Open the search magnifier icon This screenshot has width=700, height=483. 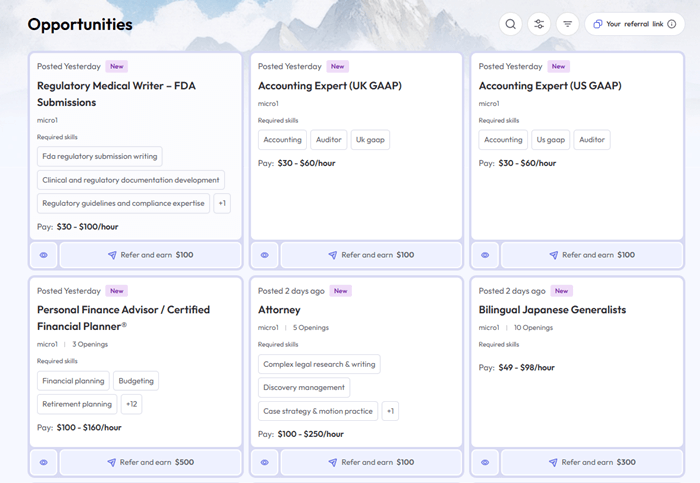click(511, 24)
